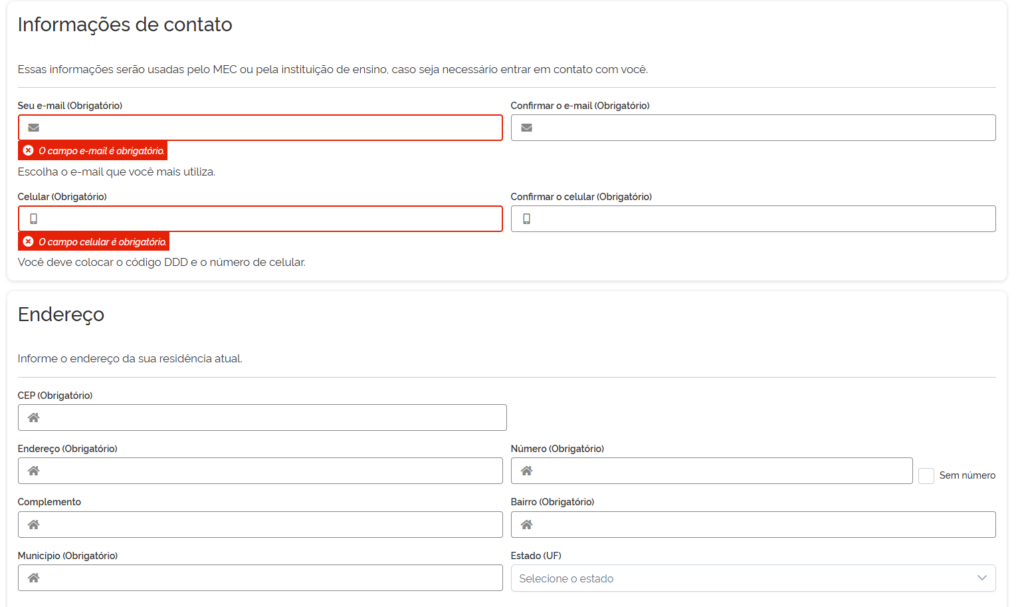This screenshot has width=1024, height=607.
Task: Open the Estado (UF) dropdown
Action: click(x=740, y=578)
